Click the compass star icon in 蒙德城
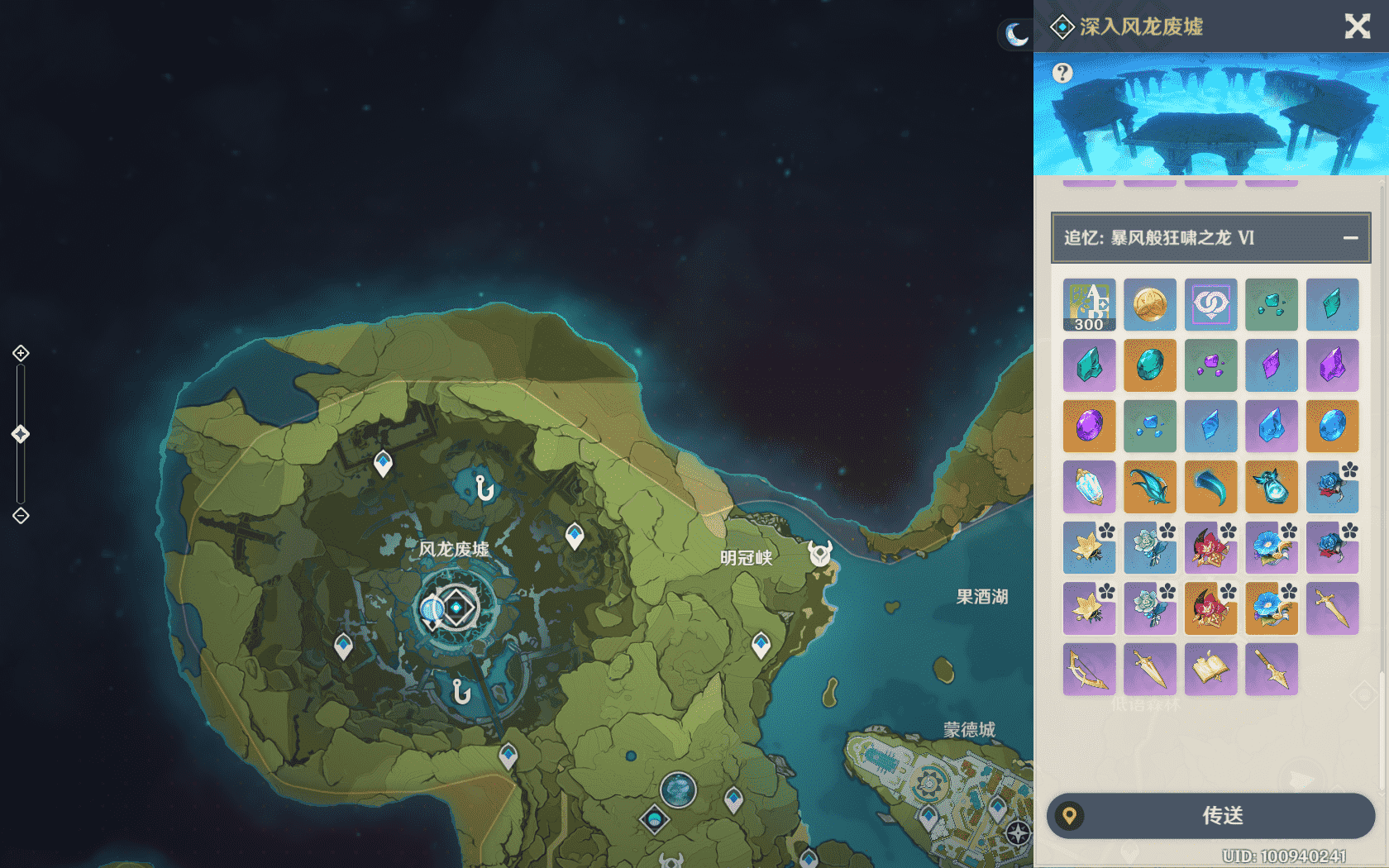The width and height of the screenshot is (1389, 868). (1018, 833)
